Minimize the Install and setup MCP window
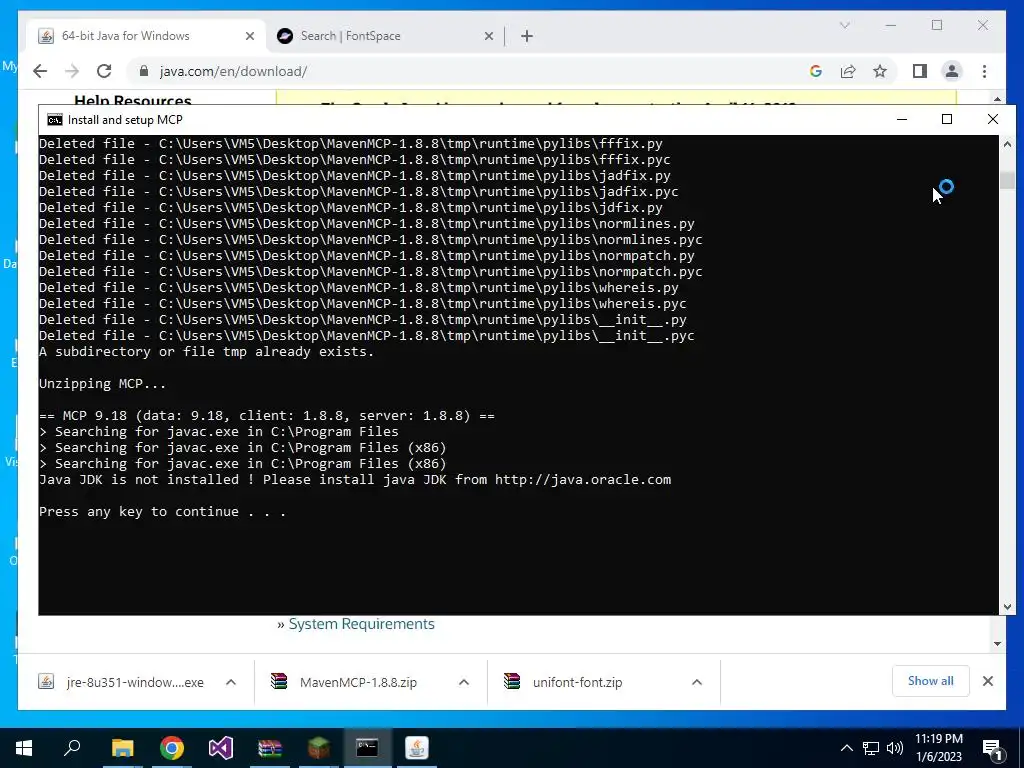Image resolution: width=1024 pixels, height=768 pixels. tap(902, 119)
